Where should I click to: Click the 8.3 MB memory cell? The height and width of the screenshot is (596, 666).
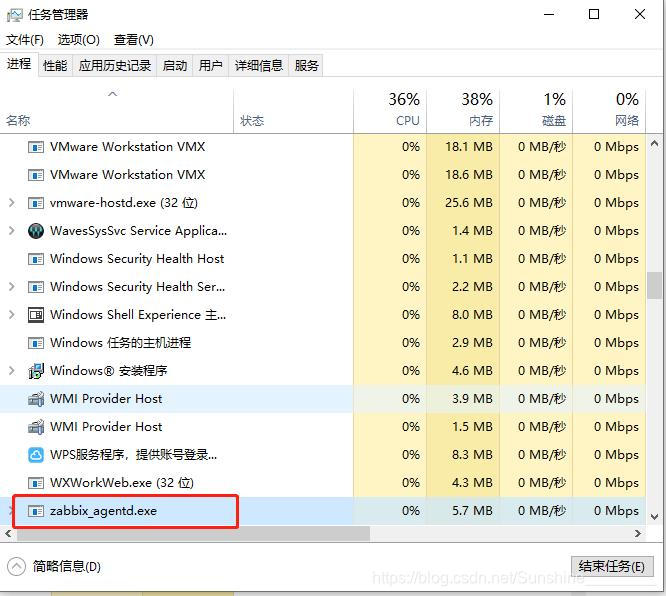coord(463,455)
